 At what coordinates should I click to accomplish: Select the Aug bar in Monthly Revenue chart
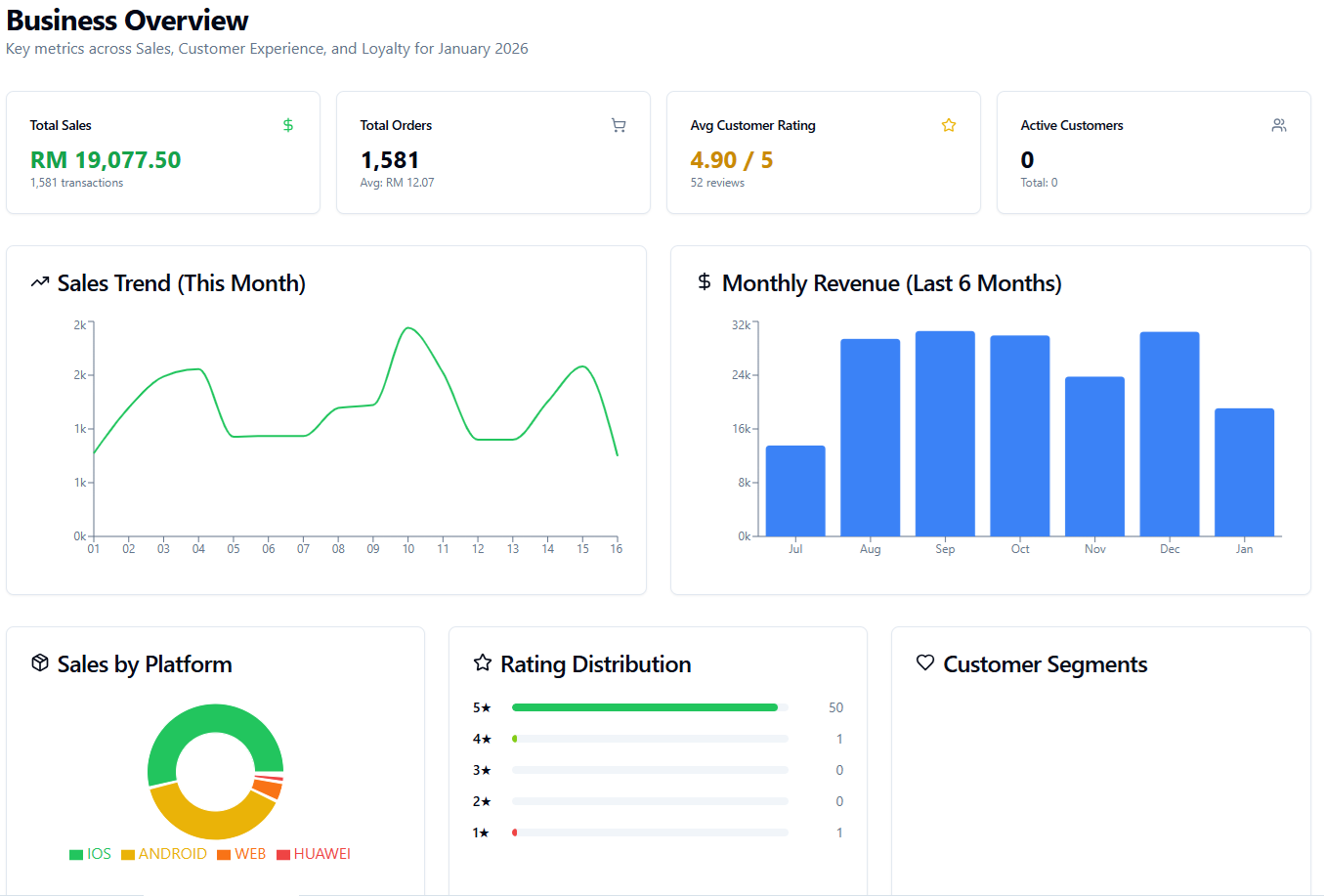coord(871,438)
